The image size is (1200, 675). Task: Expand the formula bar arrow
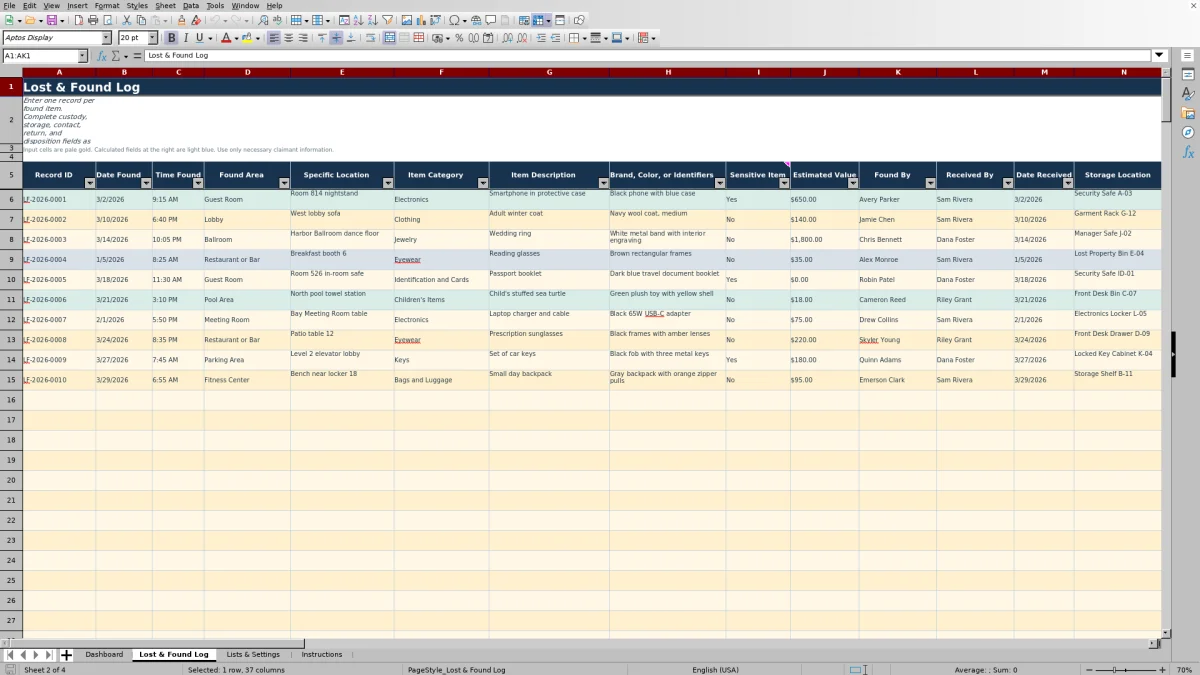click(1160, 56)
